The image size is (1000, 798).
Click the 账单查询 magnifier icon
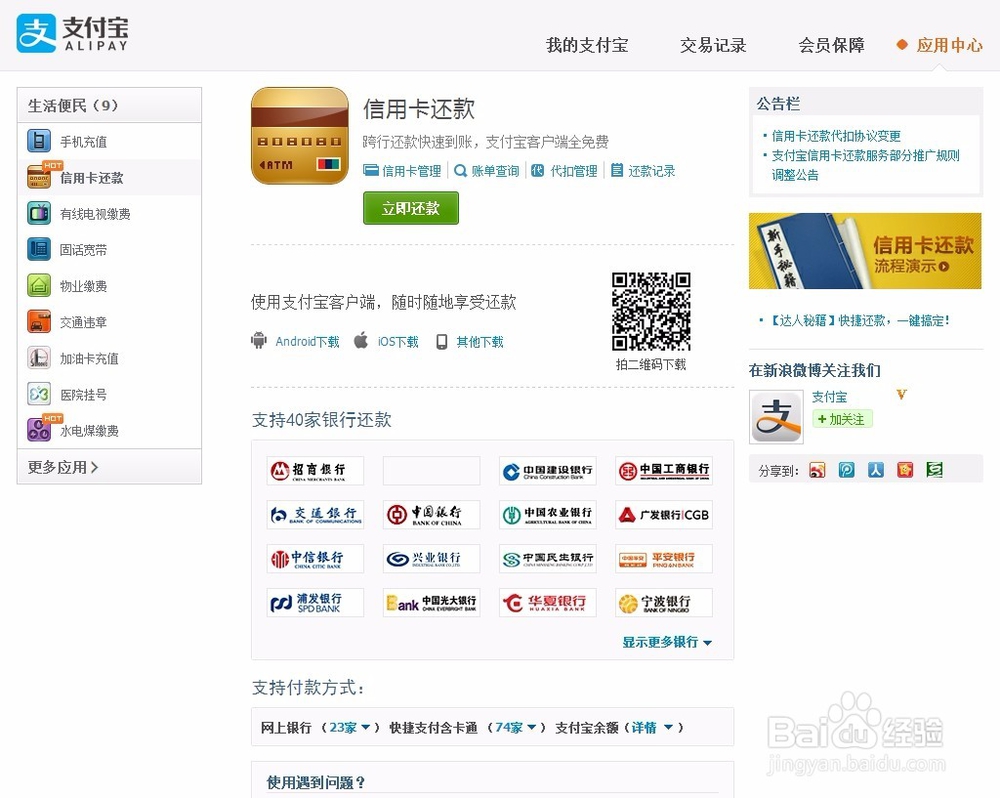[460, 170]
